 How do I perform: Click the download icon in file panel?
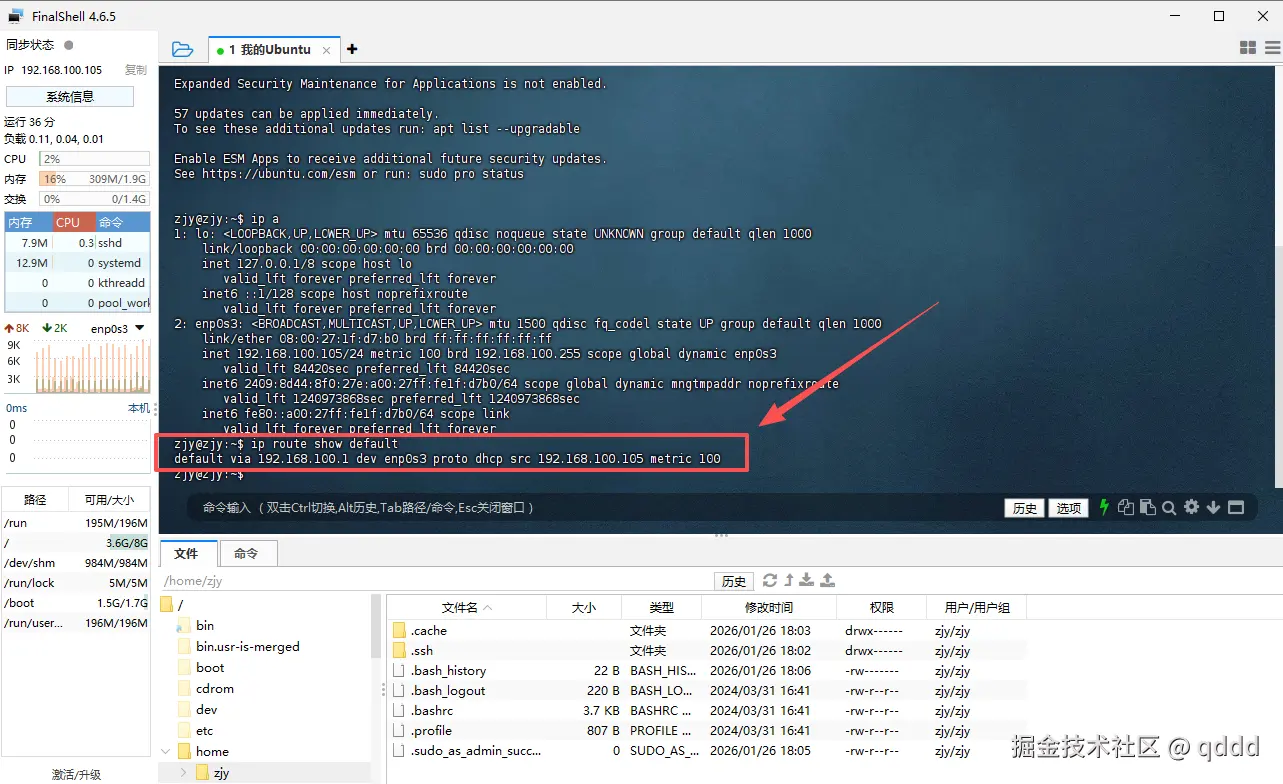pyautogui.click(x=807, y=580)
